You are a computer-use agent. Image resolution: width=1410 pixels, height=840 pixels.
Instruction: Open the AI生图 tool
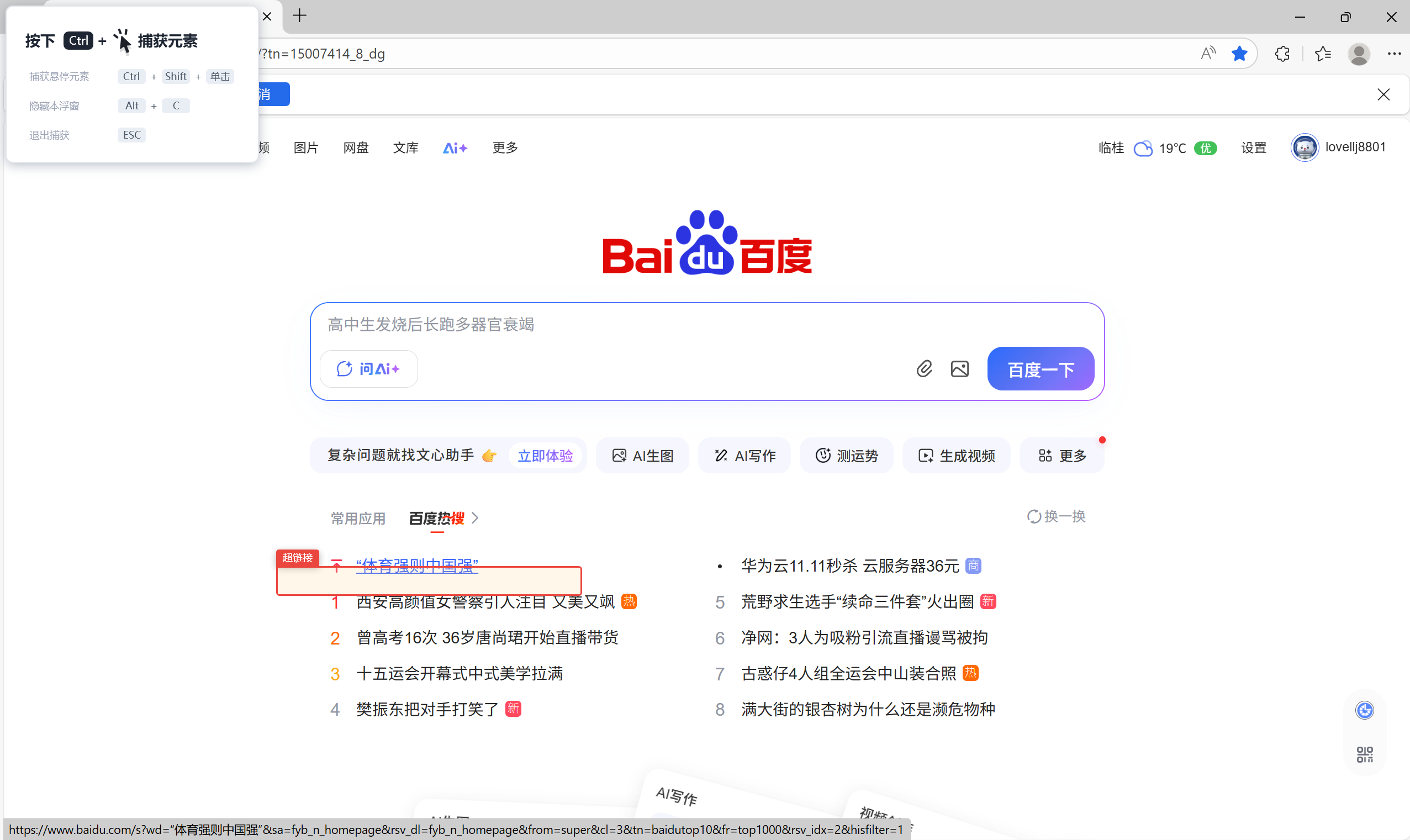643,456
